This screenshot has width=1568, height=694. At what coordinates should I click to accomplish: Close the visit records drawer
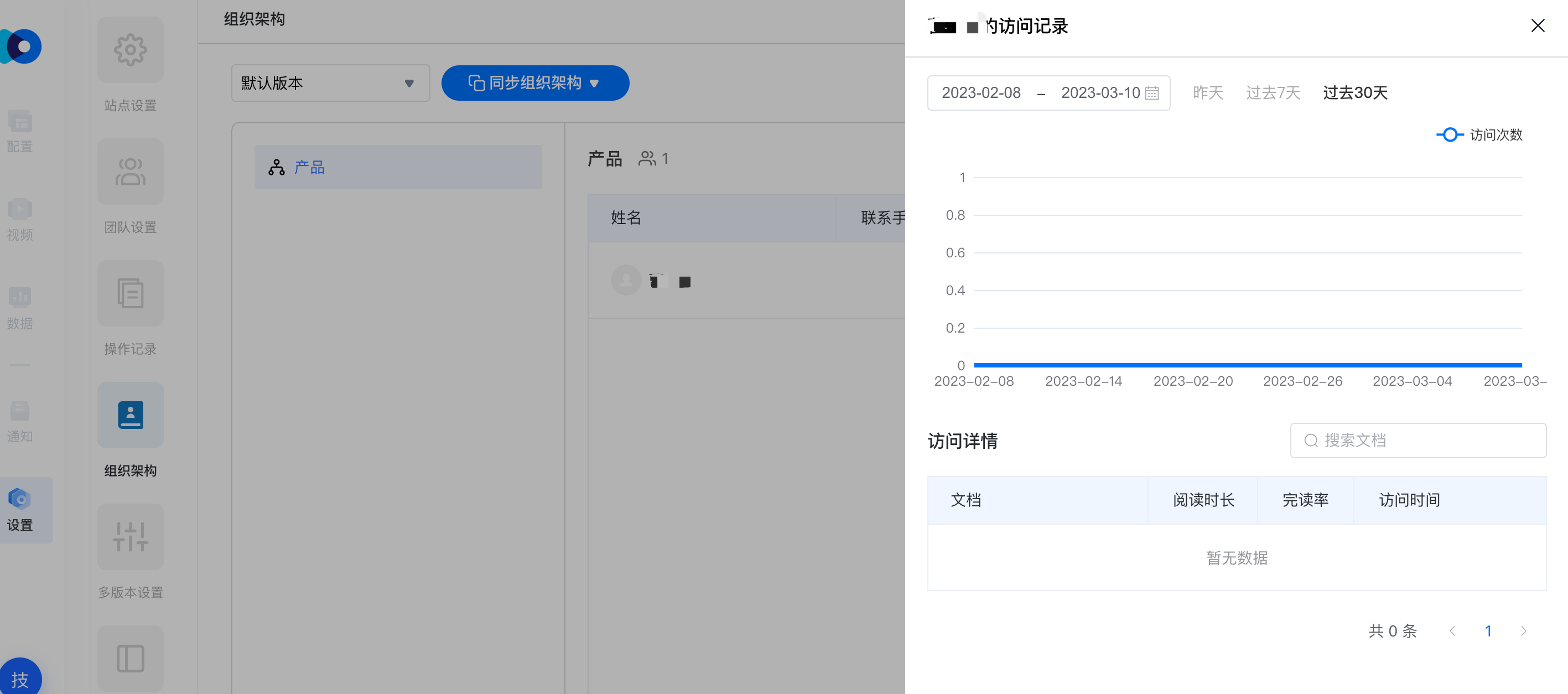pyautogui.click(x=1538, y=25)
